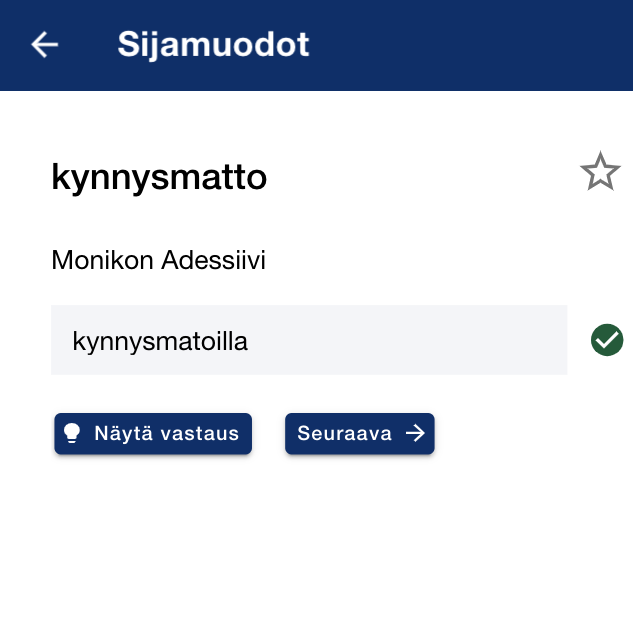Toggle the star outline beside the word

click(600, 172)
